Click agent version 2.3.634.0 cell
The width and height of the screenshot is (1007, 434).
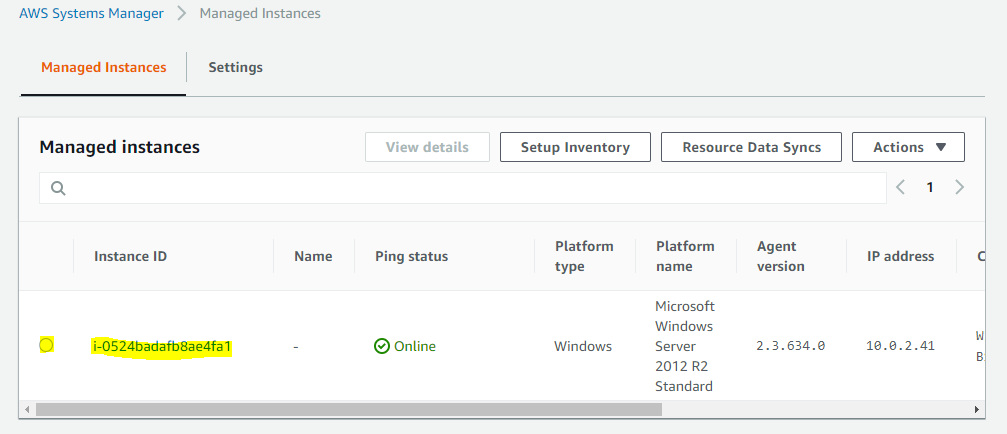[x=791, y=347]
